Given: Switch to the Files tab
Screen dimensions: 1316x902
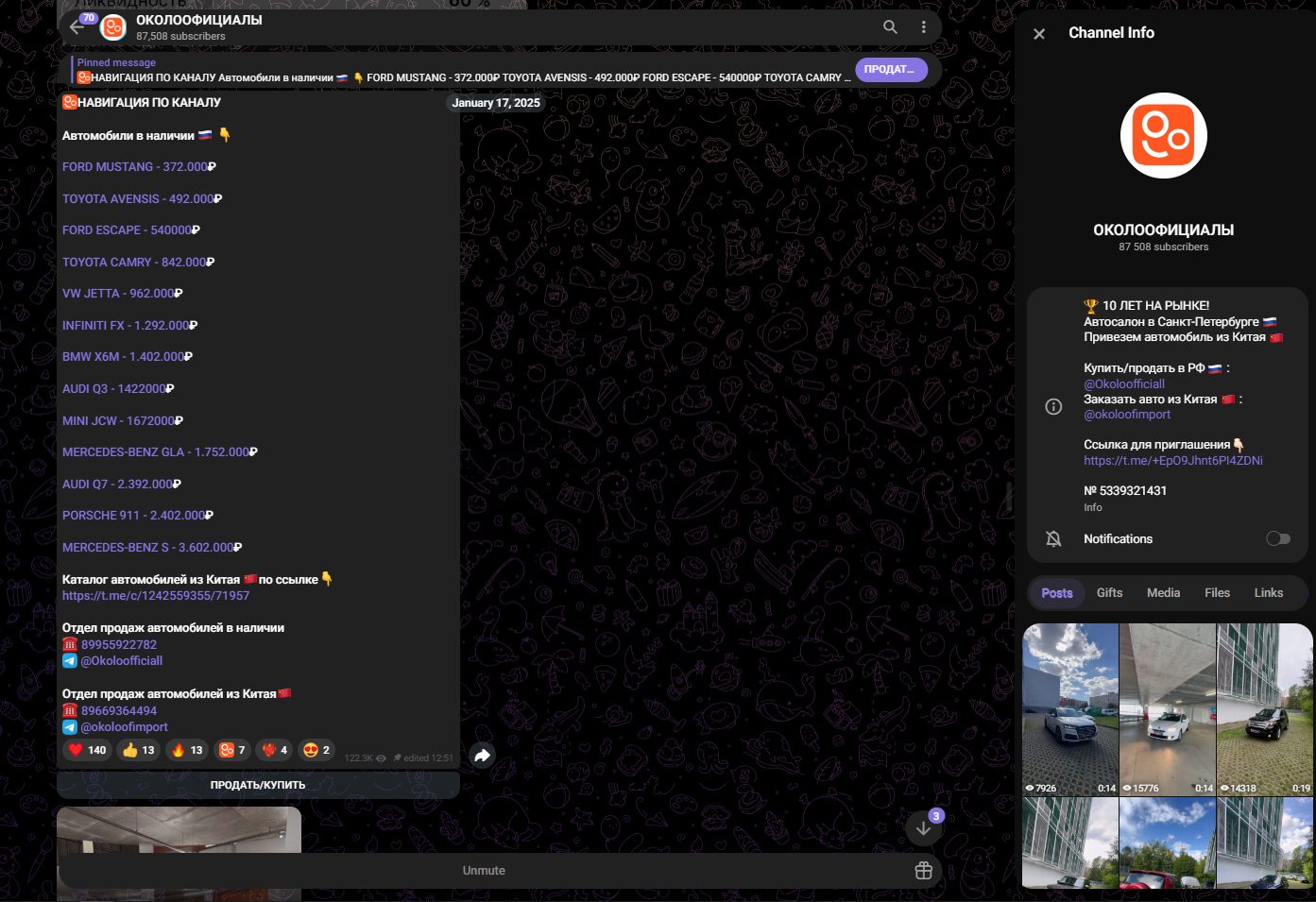Looking at the screenshot, I should 1218,593.
